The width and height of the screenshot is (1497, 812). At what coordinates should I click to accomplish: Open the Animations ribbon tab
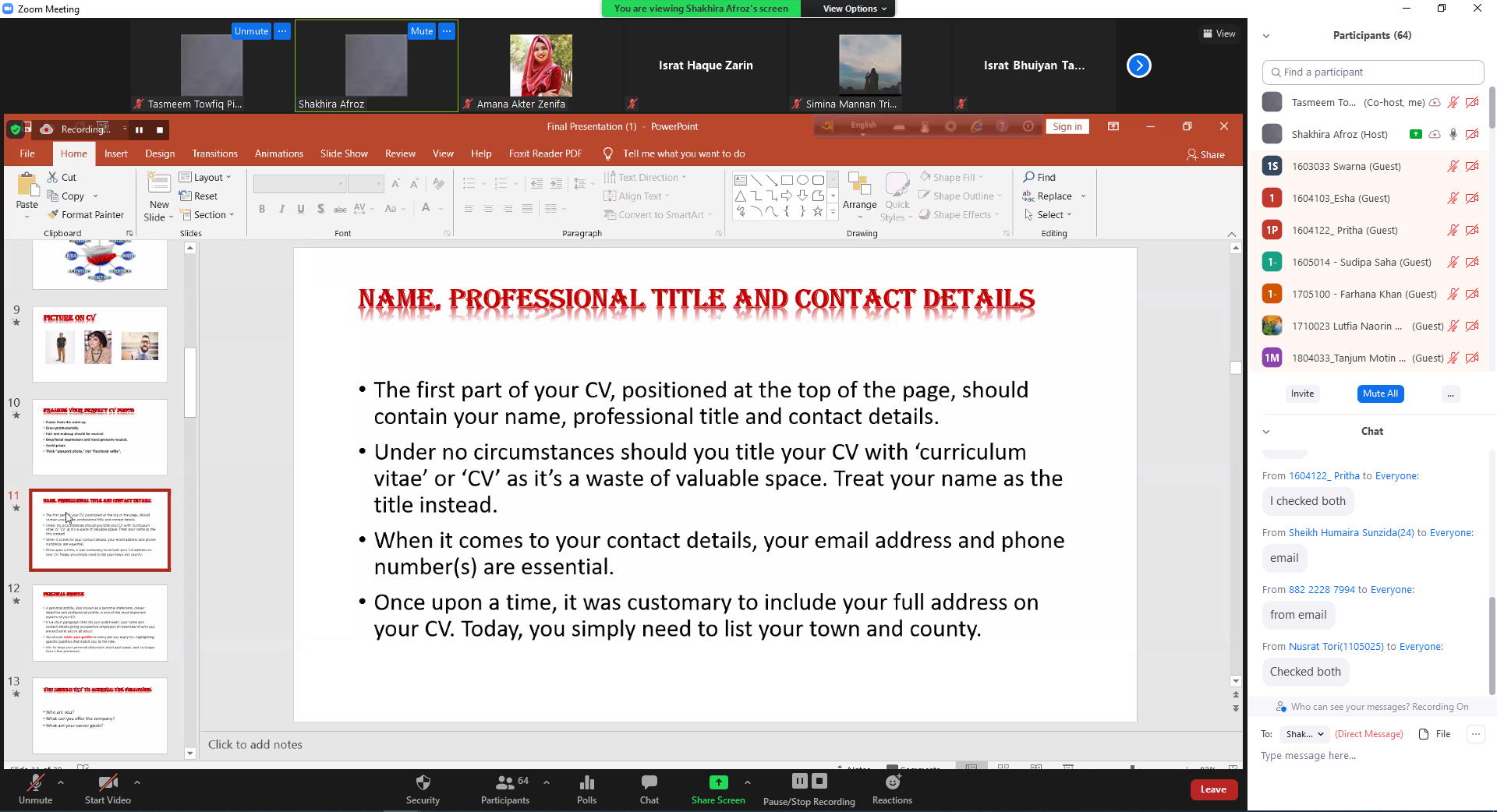click(278, 154)
